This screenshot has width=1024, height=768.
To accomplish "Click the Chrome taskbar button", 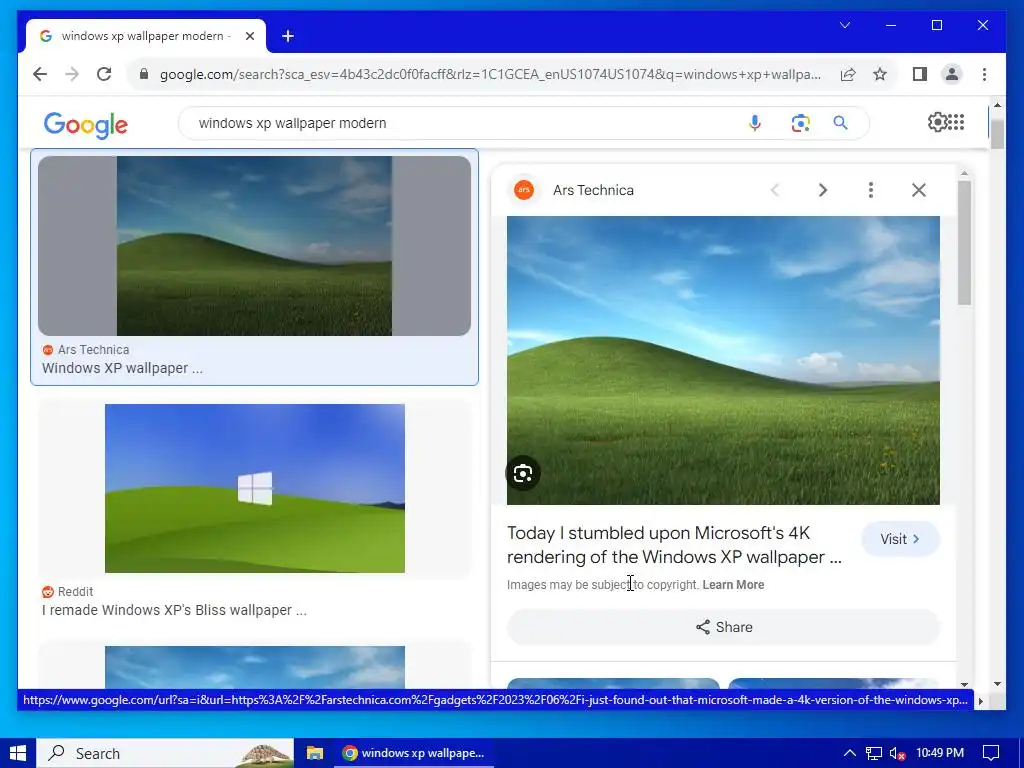I will (x=414, y=753).
